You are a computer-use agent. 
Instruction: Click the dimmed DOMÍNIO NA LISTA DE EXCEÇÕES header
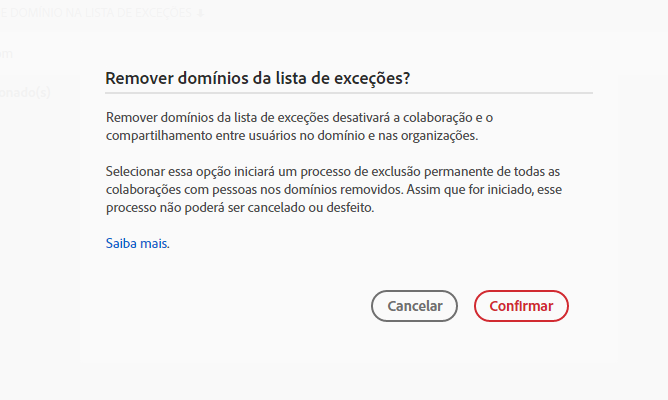(x=95, y=12)
